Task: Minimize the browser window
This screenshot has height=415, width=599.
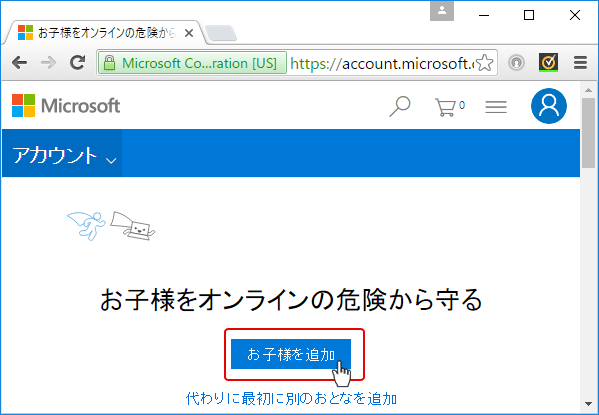Action: coord(484,15)
